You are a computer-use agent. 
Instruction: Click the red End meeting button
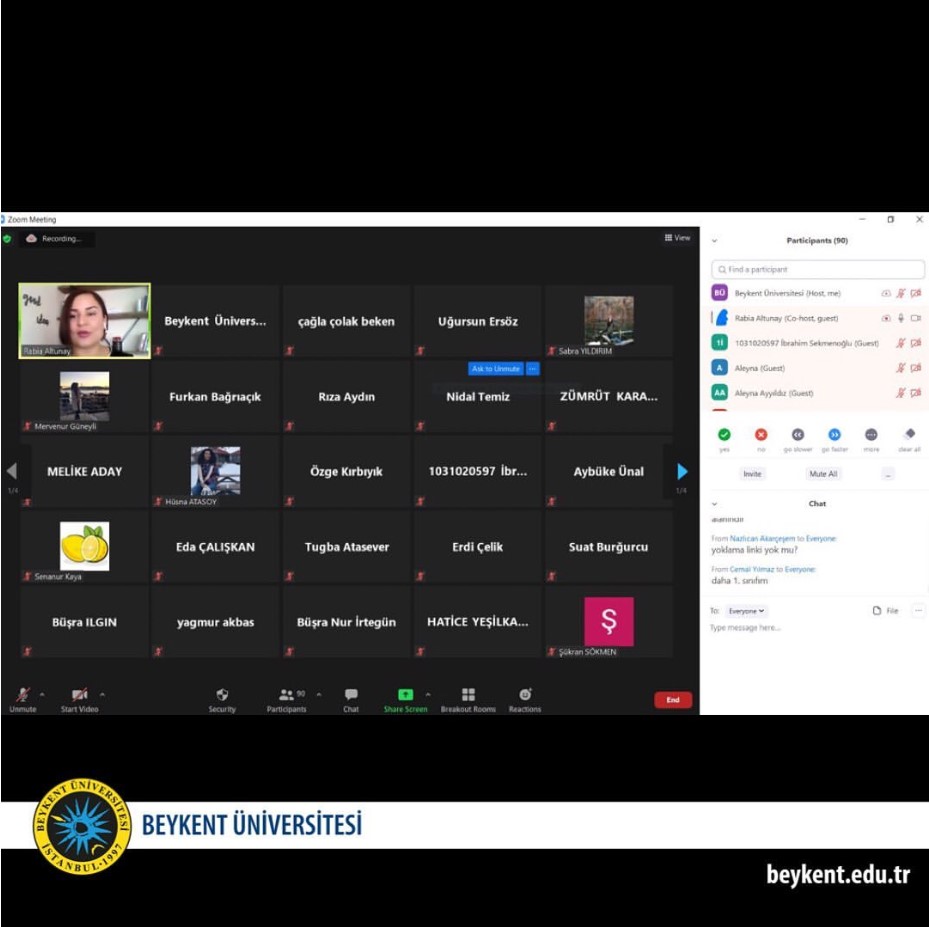pos(673,700)
